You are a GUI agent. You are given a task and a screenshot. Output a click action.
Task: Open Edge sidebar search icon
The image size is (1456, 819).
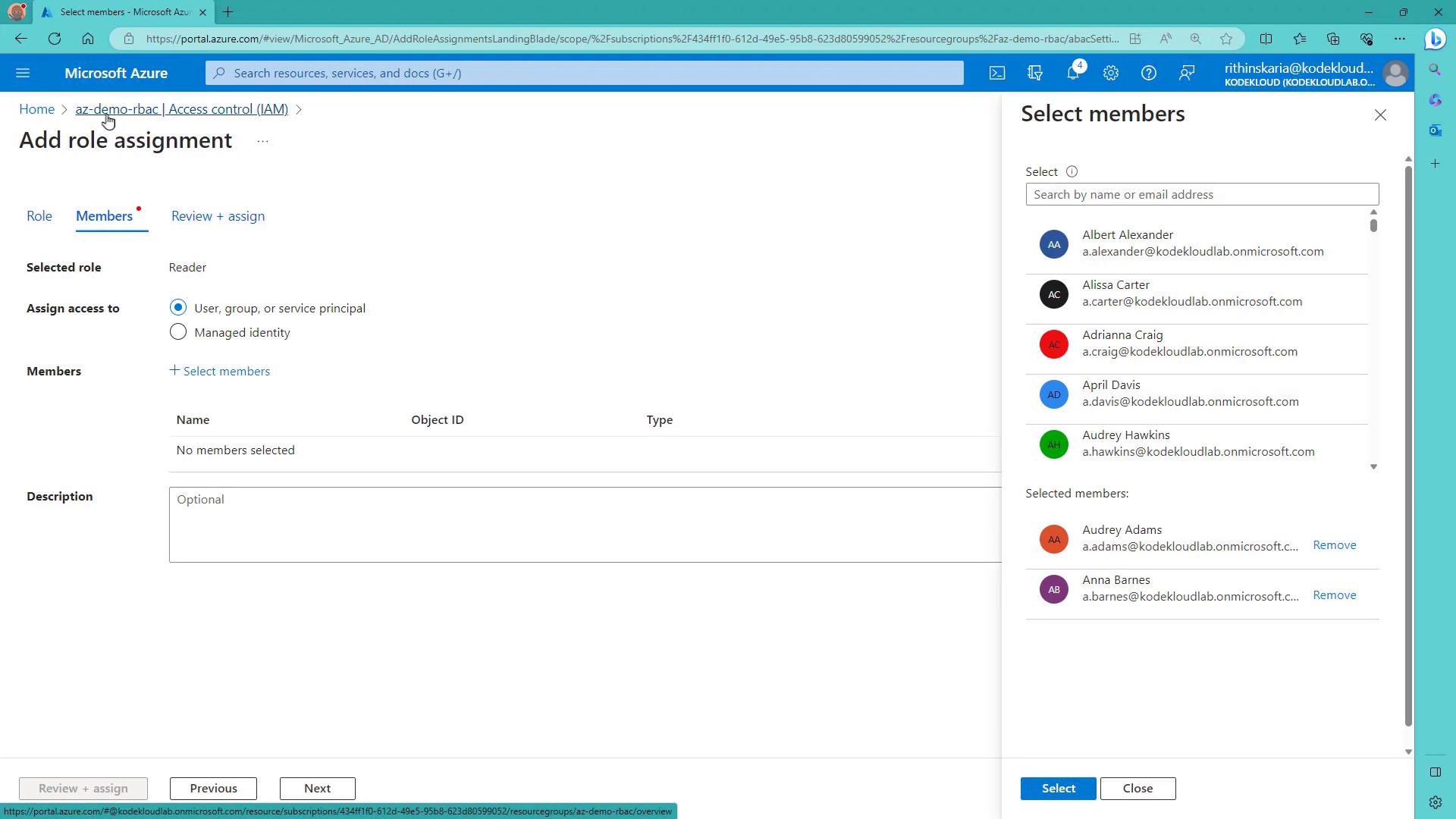pos(1435,70)
